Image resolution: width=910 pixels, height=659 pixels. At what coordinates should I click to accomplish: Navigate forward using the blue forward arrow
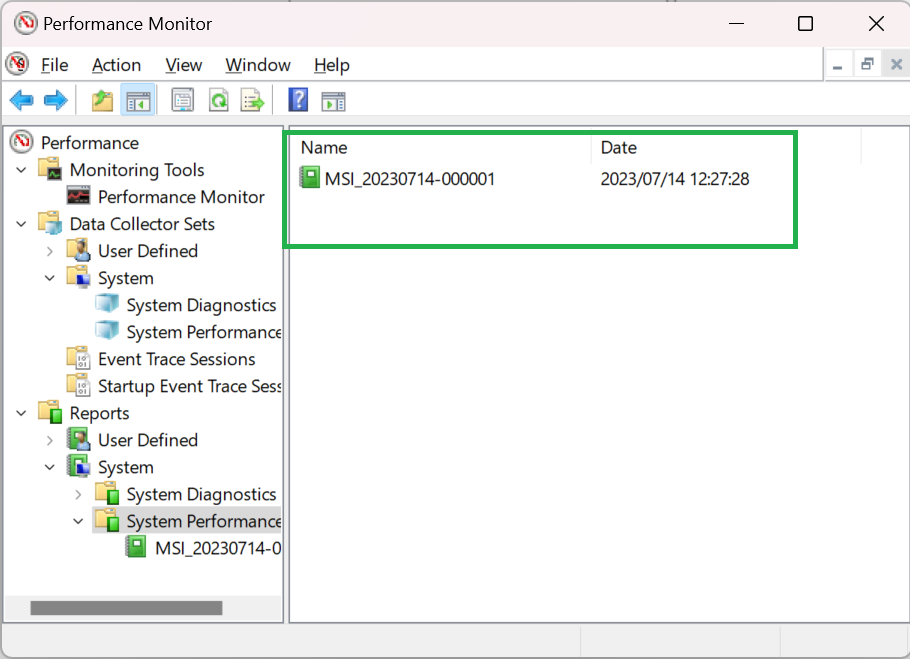(x=56, y=99)
